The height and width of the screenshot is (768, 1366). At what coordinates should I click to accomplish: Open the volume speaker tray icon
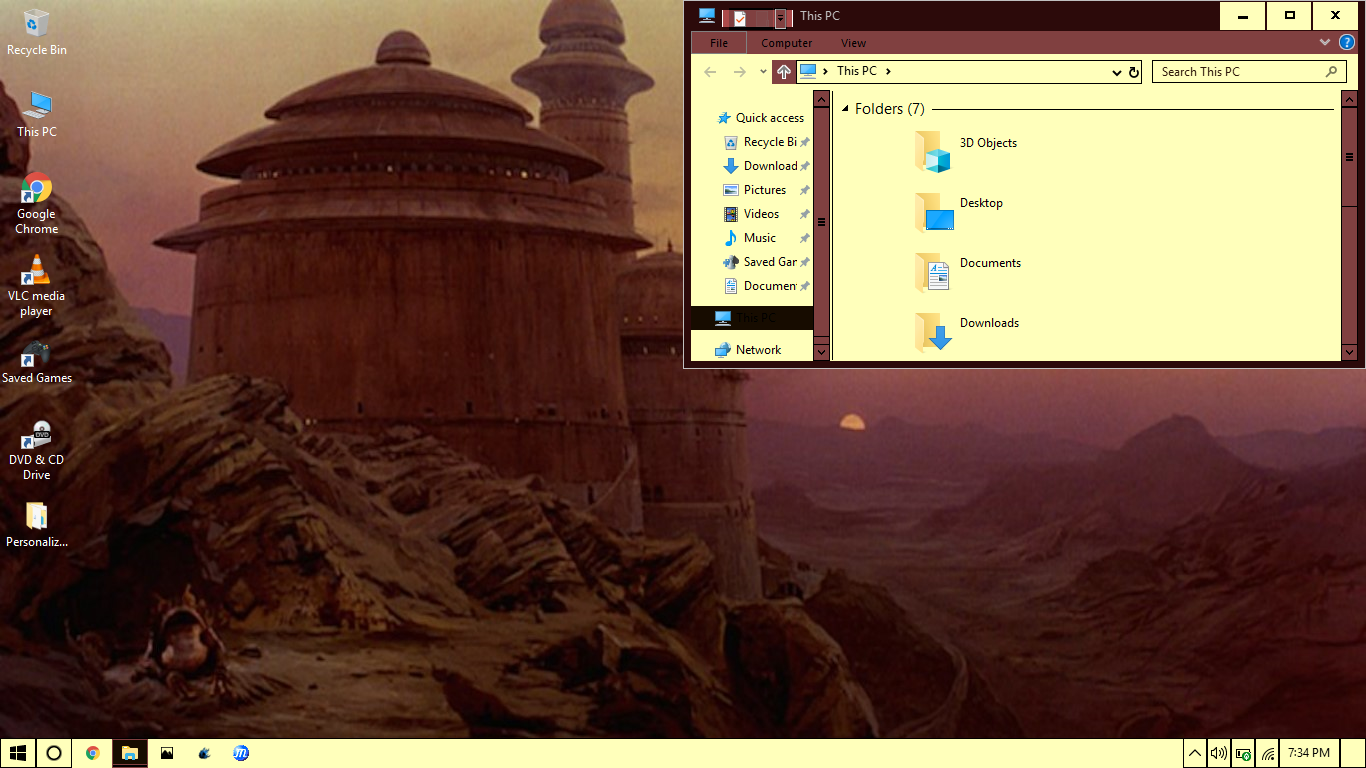[1218, 753]
